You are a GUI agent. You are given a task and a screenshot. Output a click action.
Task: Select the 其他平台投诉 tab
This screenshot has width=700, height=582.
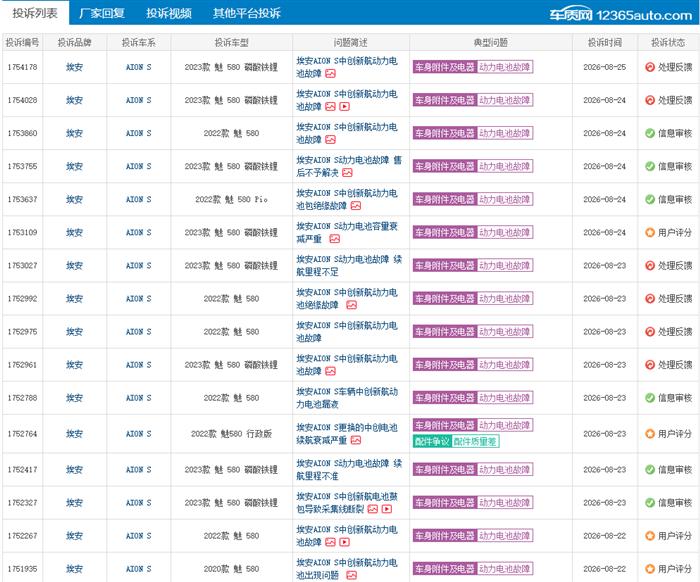click(x=246, y=13)
